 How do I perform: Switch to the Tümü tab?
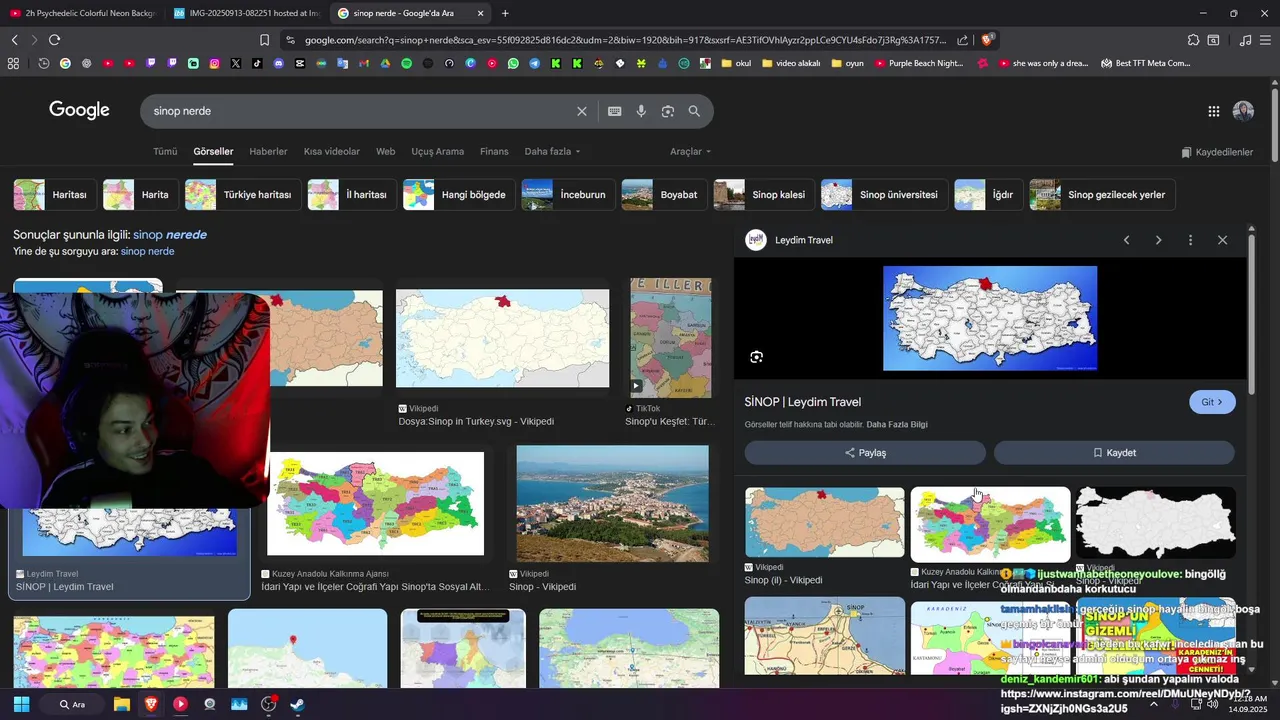click(165, 152)
